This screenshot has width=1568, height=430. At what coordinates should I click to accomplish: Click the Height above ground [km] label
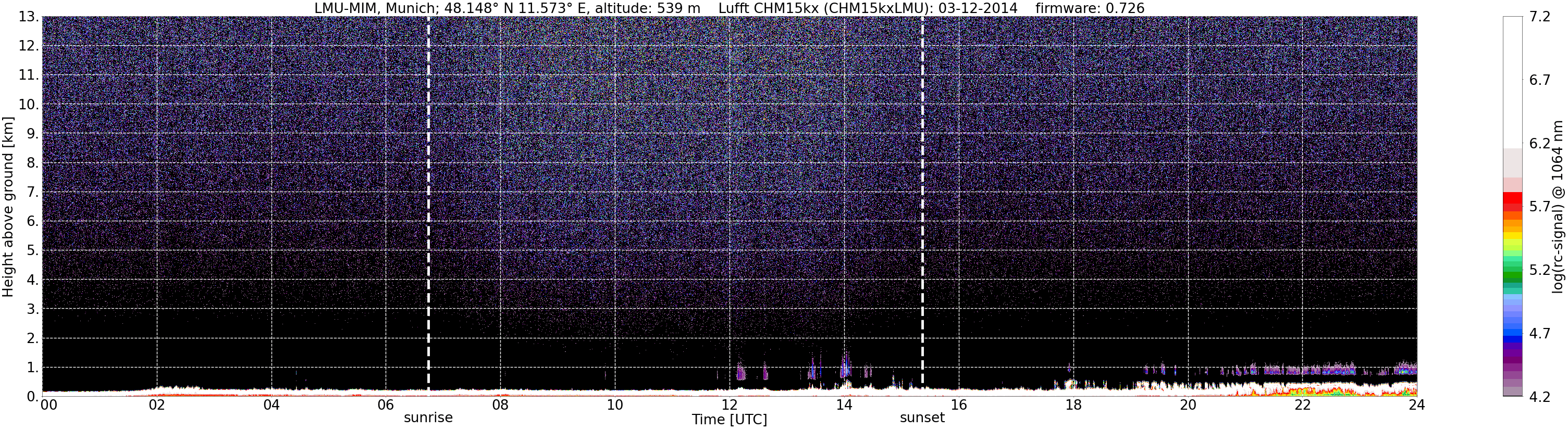click(x=8, y=207)
